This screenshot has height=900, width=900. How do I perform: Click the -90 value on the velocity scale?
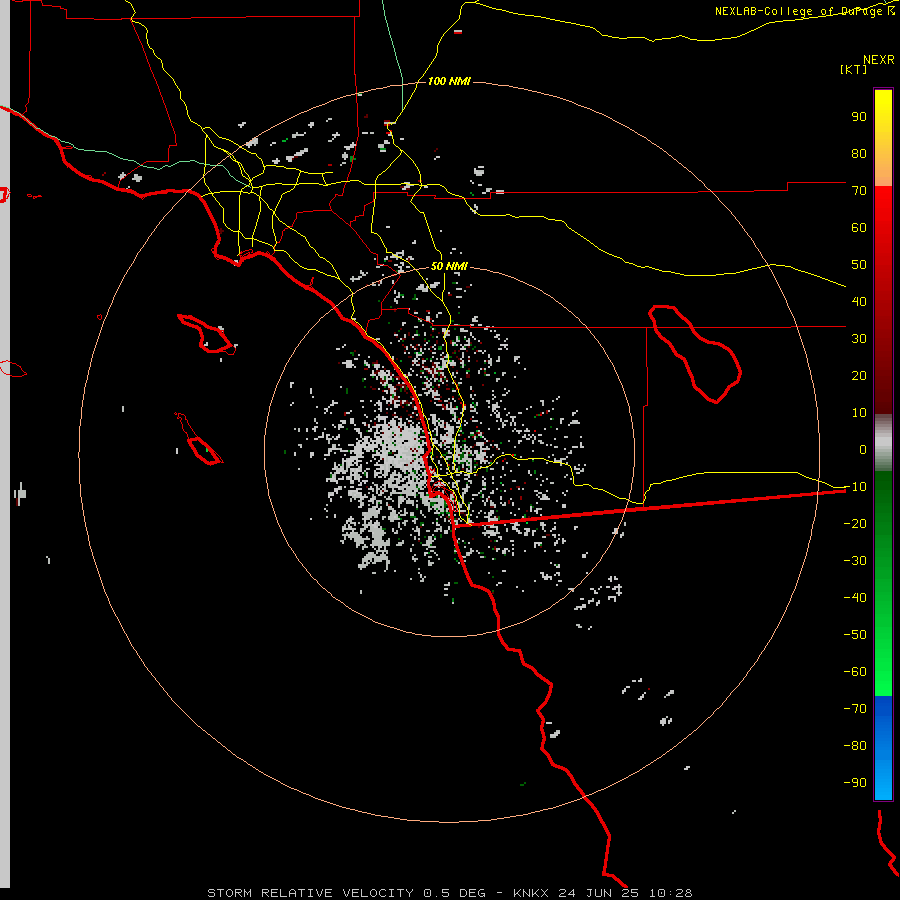(x=855, y=782)
